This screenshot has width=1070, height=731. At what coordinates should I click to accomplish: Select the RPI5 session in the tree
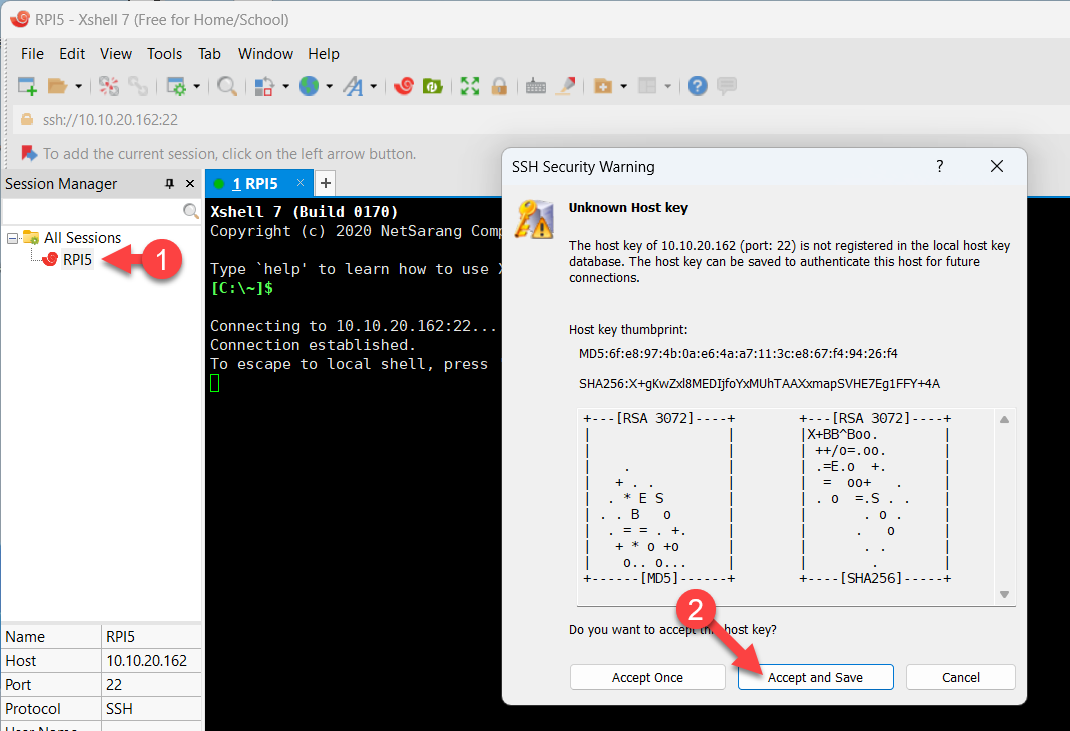pos(77,259)
